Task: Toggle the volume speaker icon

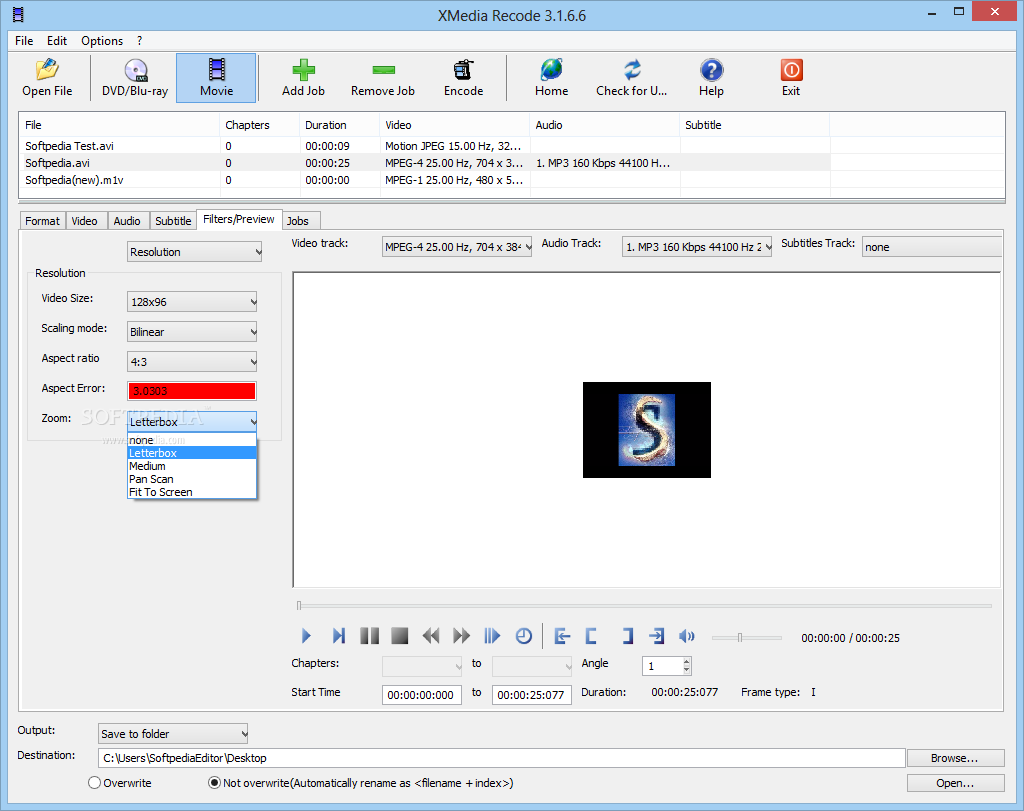Action: [x=686, y=636]
